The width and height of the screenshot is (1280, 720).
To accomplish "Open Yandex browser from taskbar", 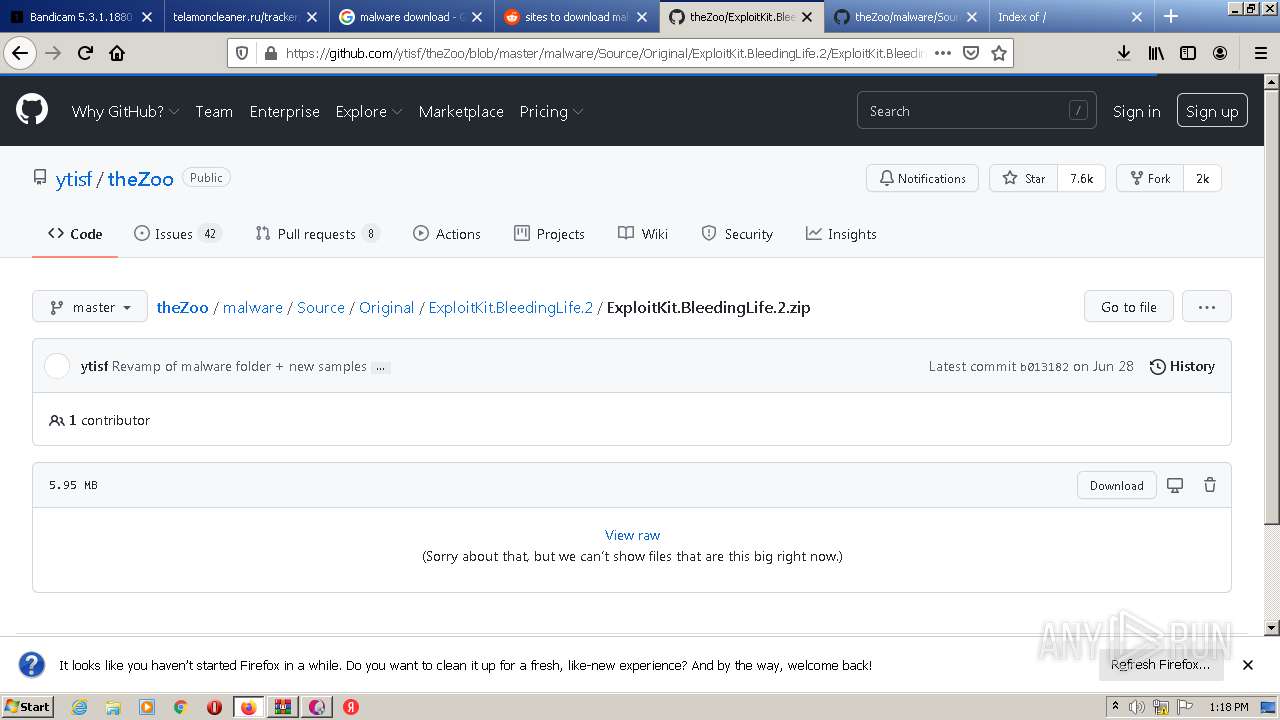I will 351,706.
